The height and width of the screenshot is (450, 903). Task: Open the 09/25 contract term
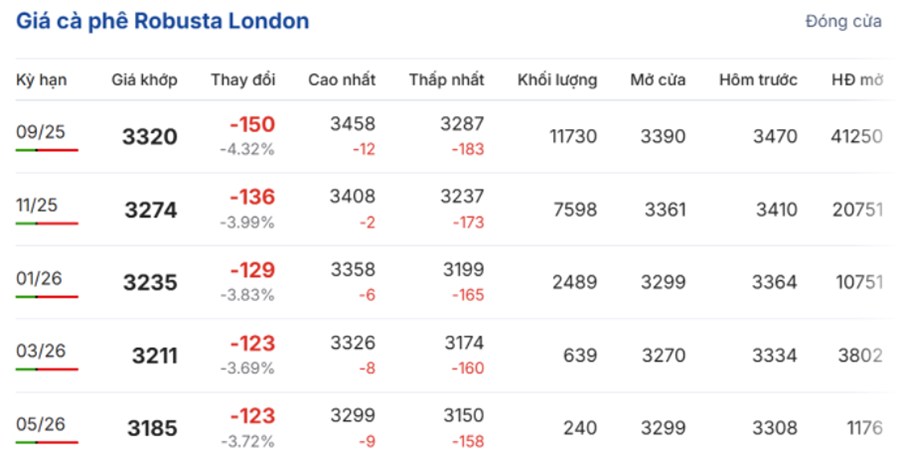(40, 132)
